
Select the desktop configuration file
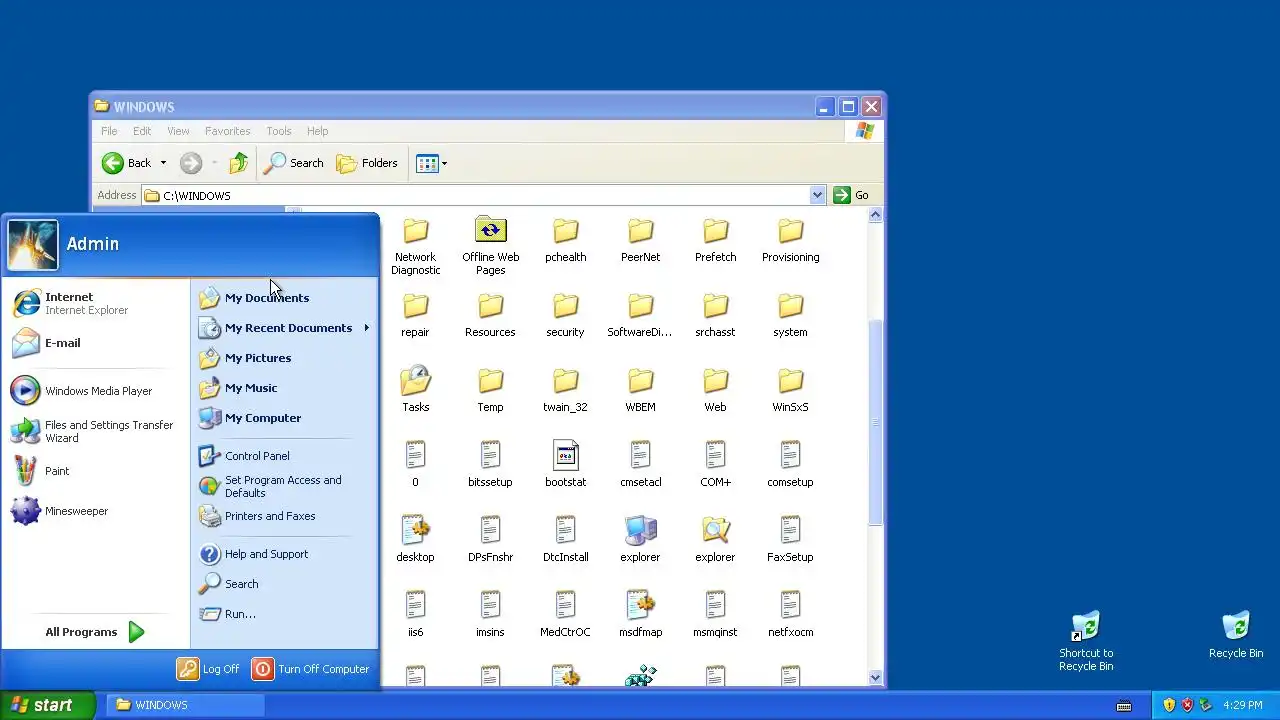tap(415, 540)
